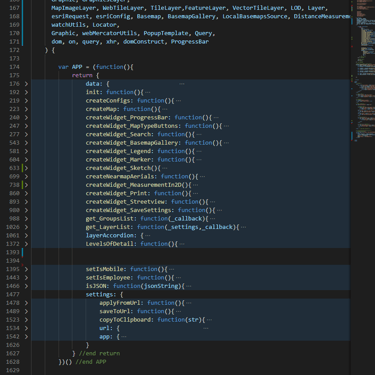Expand LevelsOfDetail fold arrow
Image resolution: width=375 pixels, height=375 pixels.
click(x=26, y=244)
